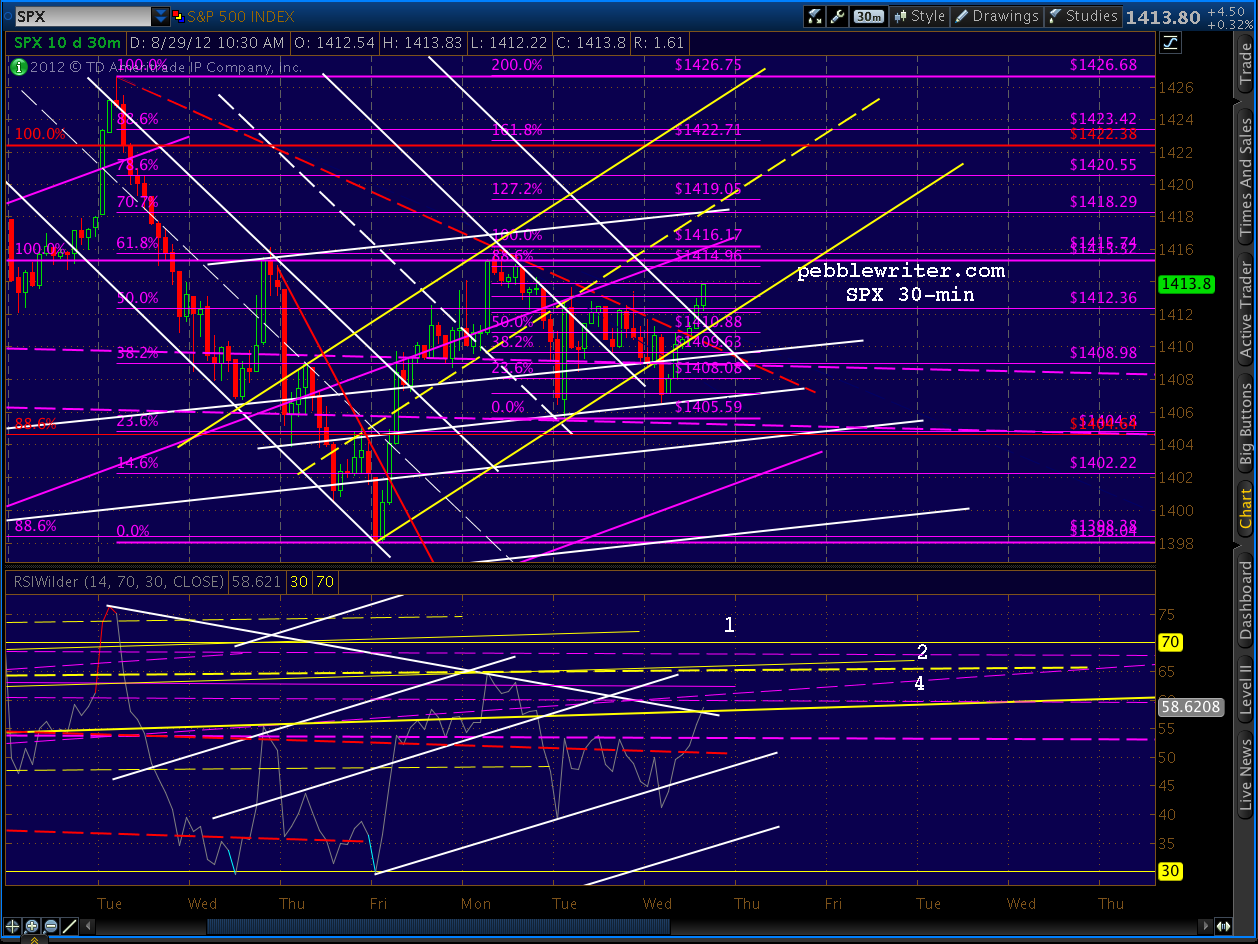Click the 161.8% Fibonacci label
1258x944 pixels.
pyautogui.click(x=517, y=129)
